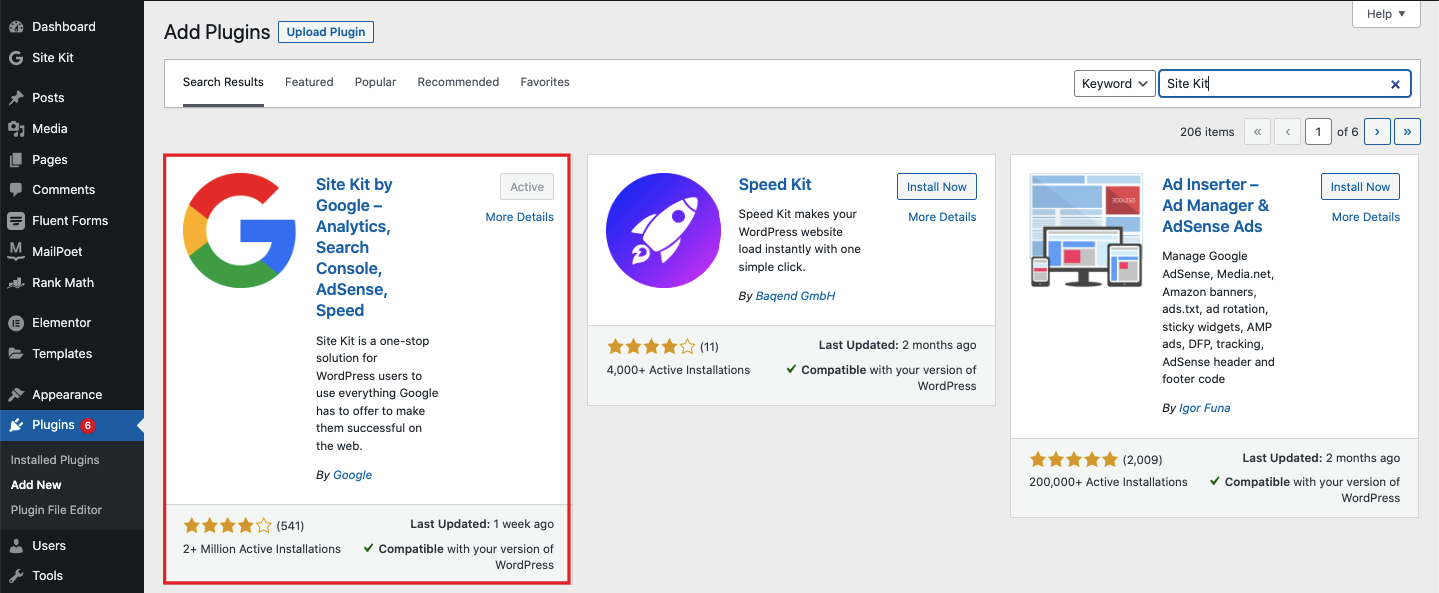Switch to the Featured tab
This screenshot has width=1439, height=593.
[x=309, y=82]
